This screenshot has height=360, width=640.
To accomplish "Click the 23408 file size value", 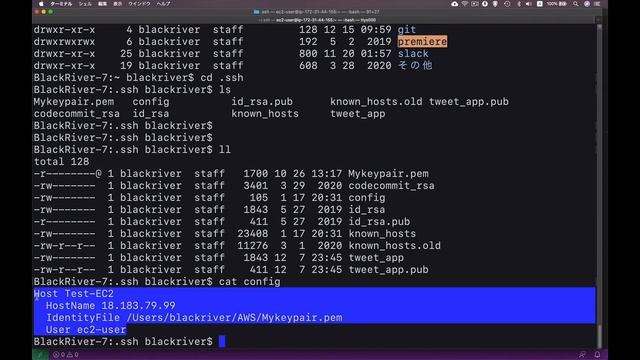I will (x=253, y=234).
